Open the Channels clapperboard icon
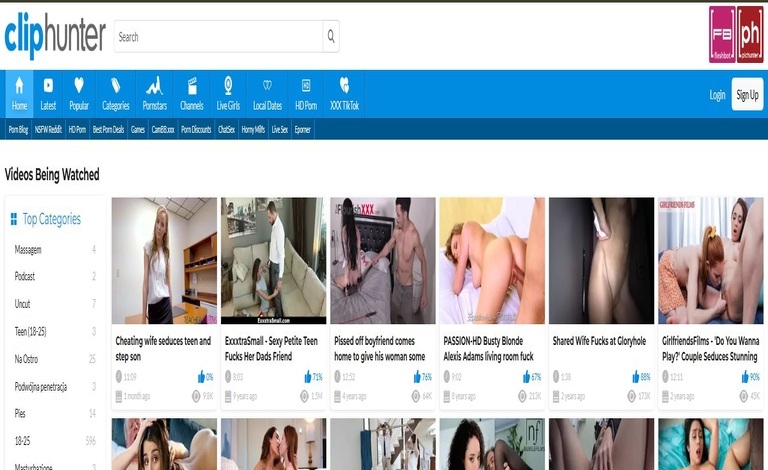 coord(192,86)
